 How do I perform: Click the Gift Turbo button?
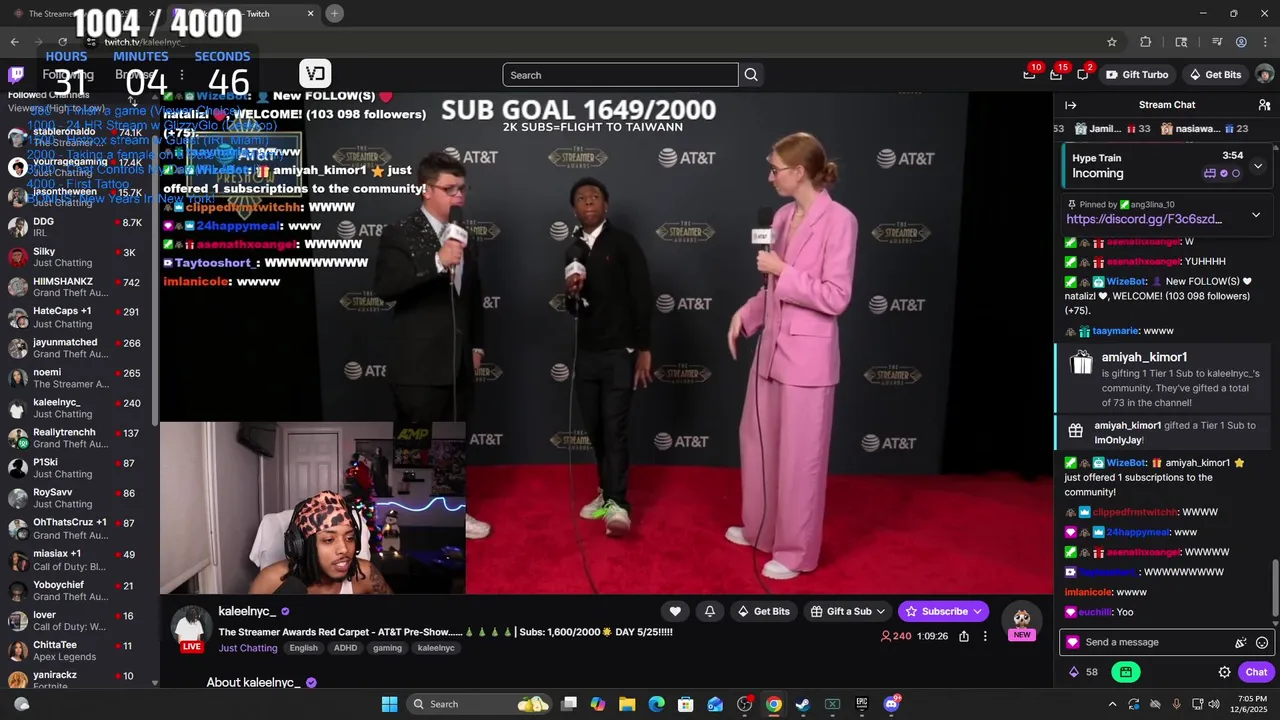pos(1137,75)
